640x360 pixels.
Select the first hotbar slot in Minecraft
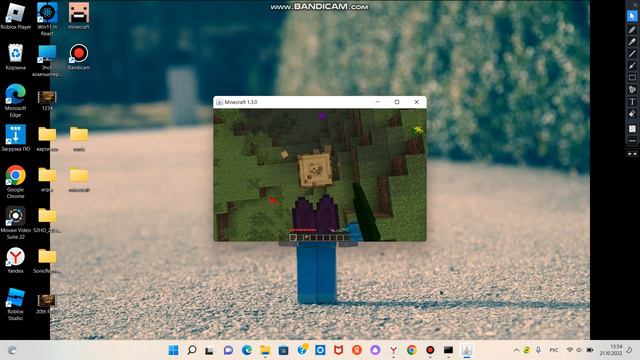click(293, 238)
